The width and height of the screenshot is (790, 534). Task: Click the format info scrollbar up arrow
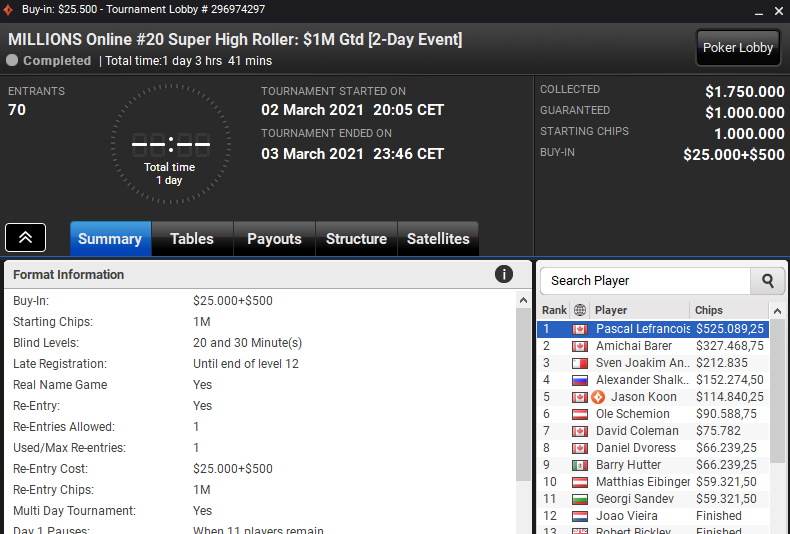click(x=523, y=300)
